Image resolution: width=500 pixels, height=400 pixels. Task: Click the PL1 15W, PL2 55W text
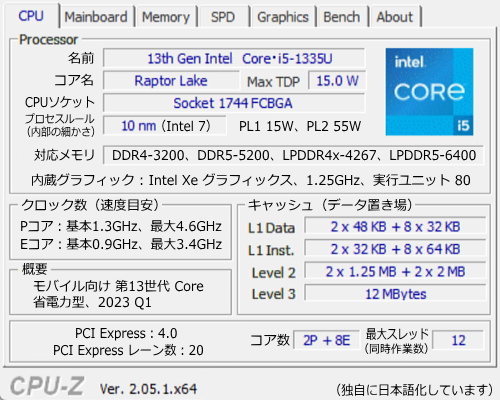(x=300, y=126)
